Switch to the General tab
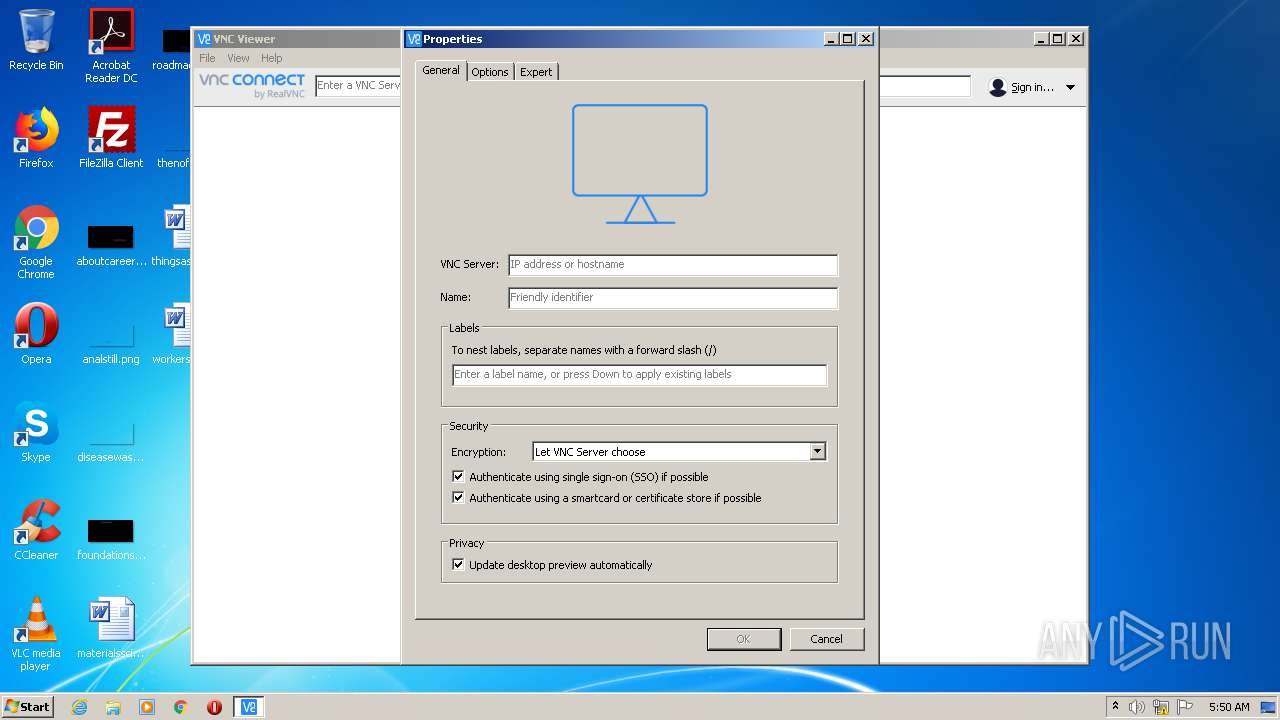The height and width of the screenshot is (720, 1280). pos(441,70)
